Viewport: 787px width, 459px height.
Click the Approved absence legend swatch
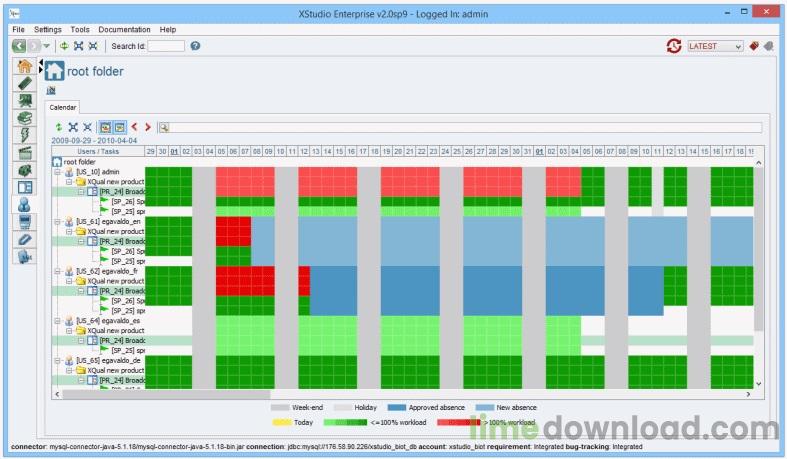pyautogui.click(x=397, y=408)
